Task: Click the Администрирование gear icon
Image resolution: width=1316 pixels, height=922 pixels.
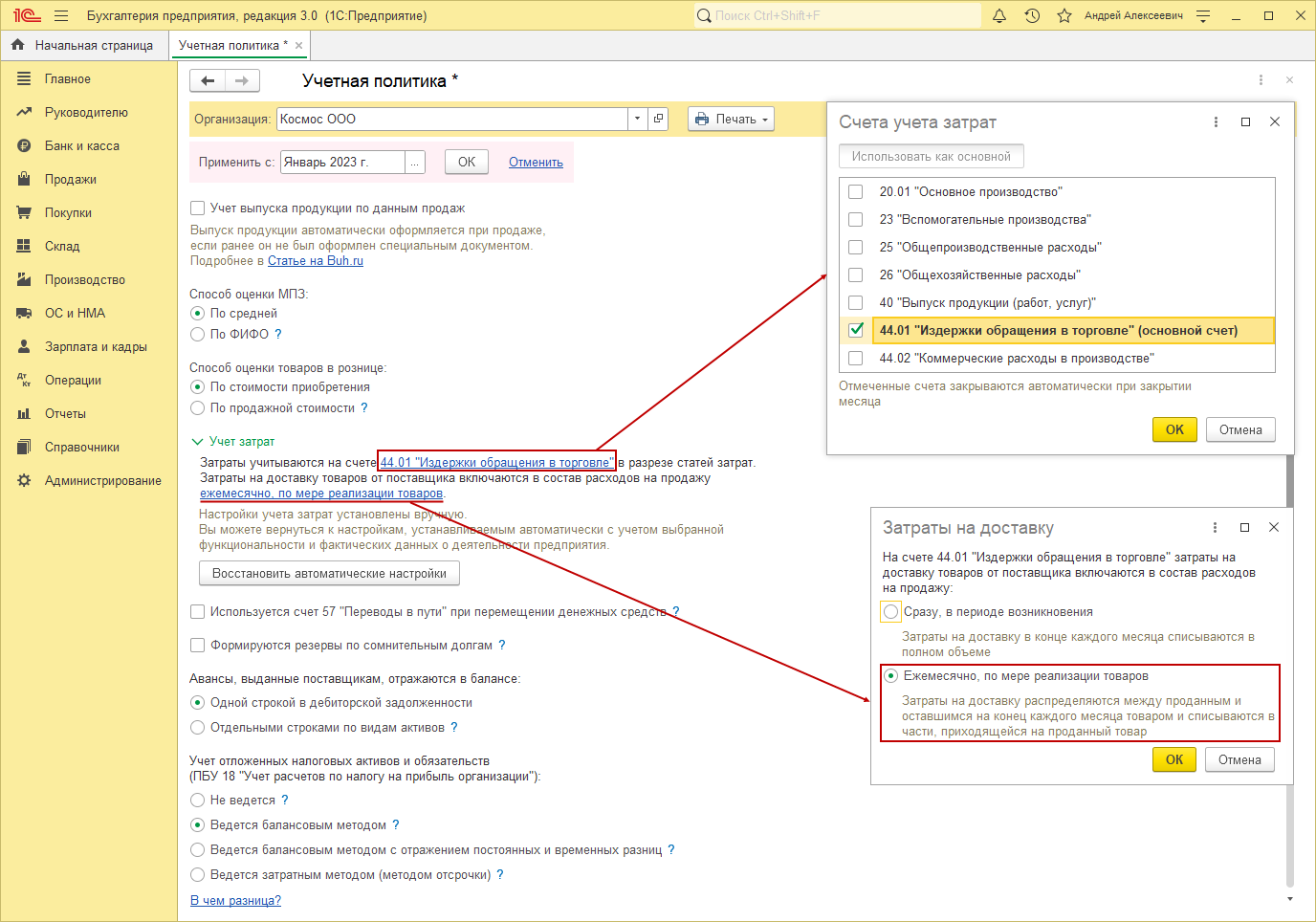Action: [x=24, y=480]
